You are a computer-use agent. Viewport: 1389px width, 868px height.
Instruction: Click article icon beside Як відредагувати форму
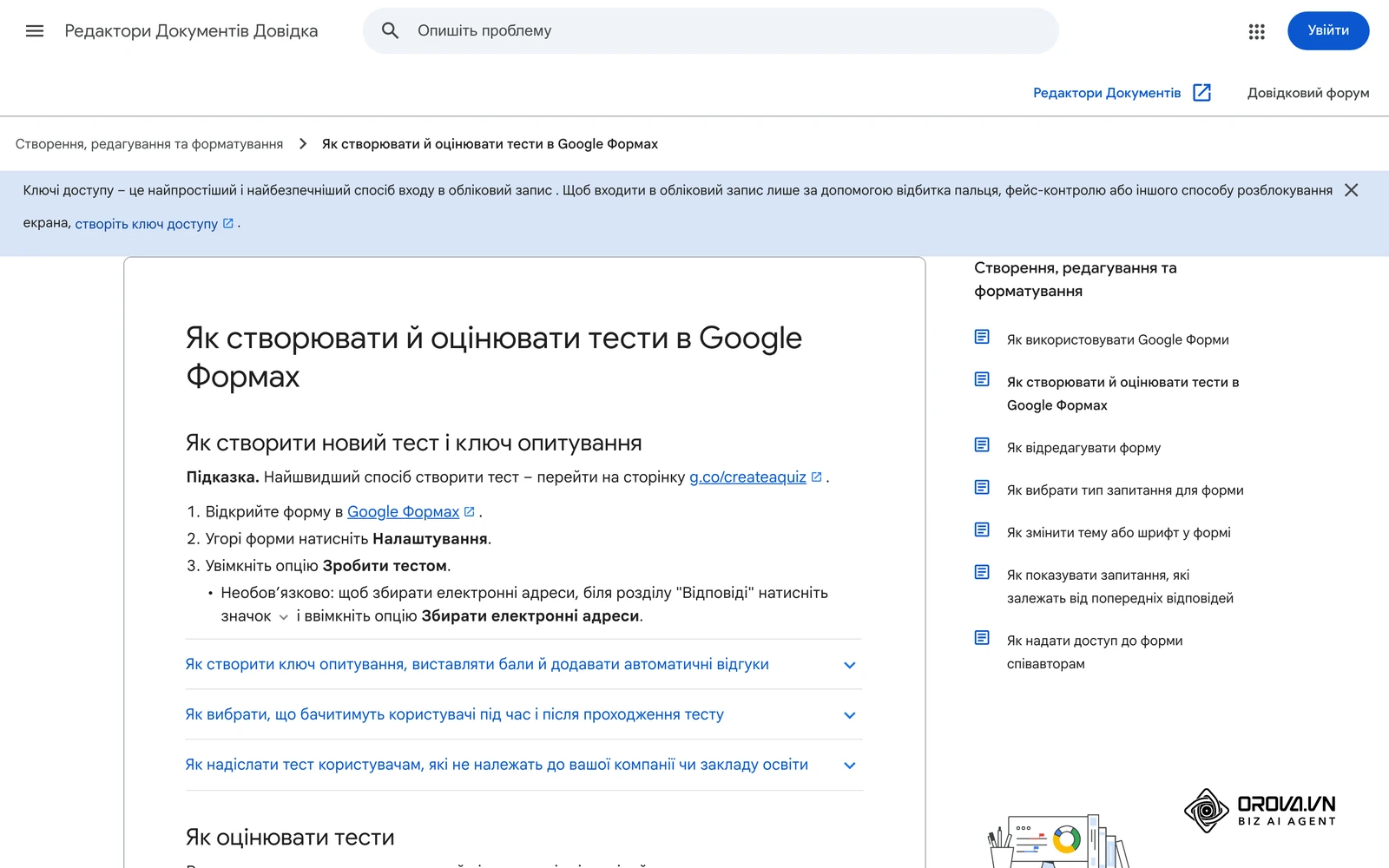point(982,445)
